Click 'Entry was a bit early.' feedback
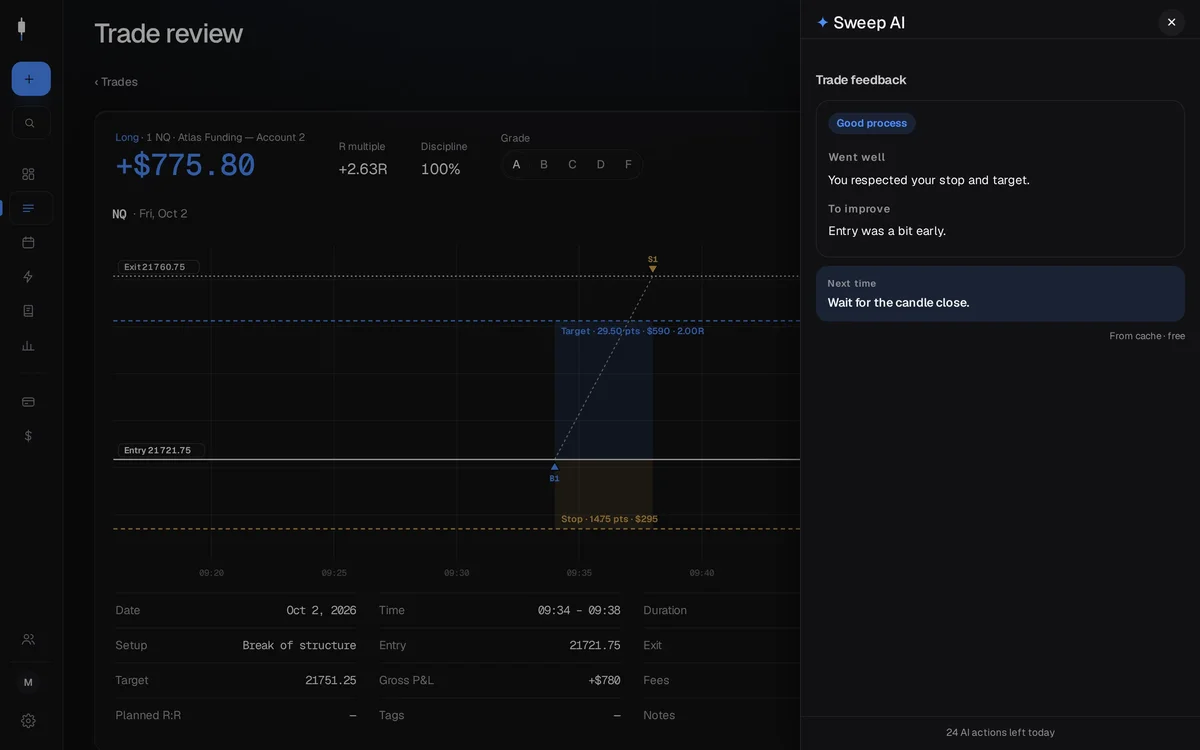1200x750 pixels. click(887, 231)
